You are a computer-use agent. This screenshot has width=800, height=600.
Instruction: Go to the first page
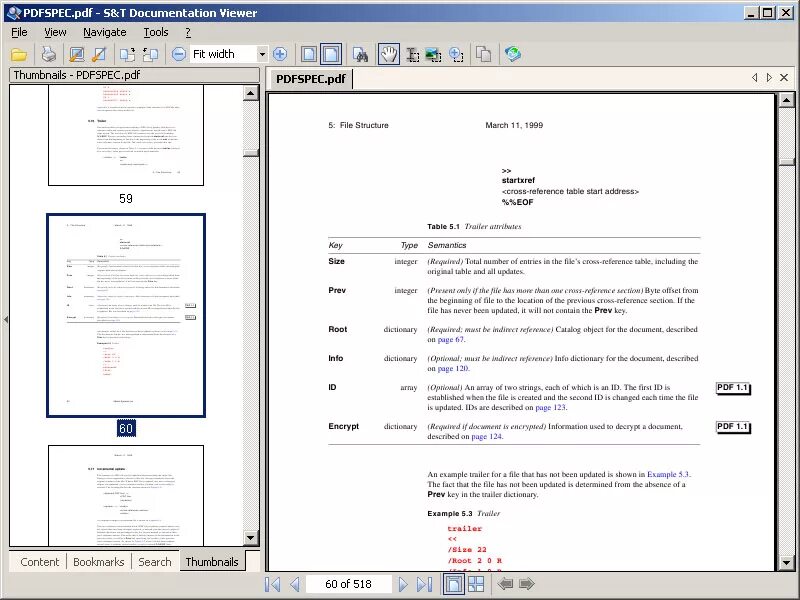[x=272, y=584]
